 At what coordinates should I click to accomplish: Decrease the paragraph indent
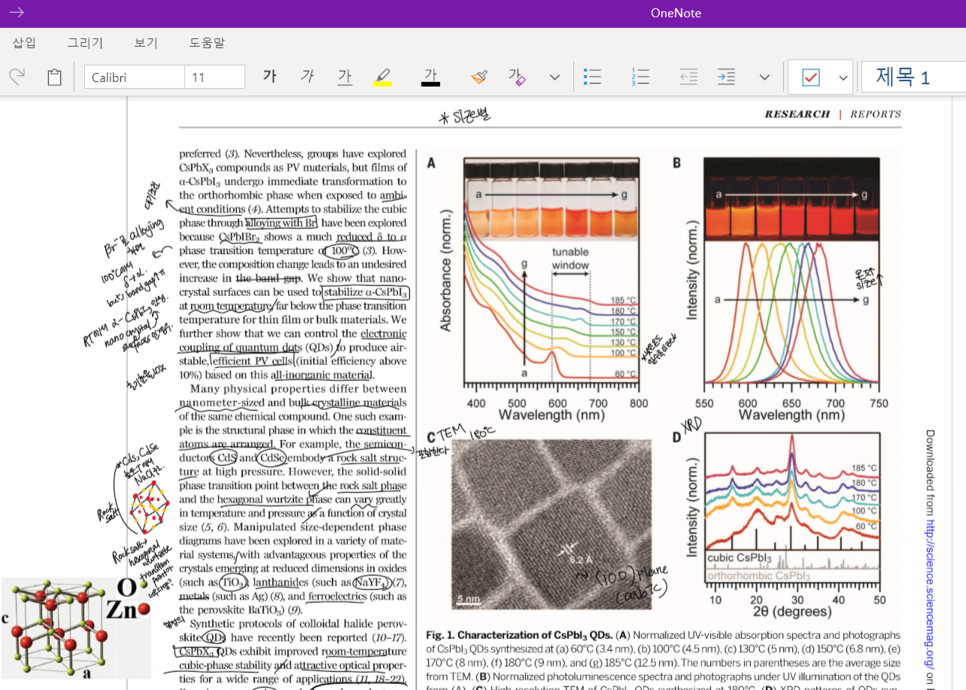[x=689, y=77]
